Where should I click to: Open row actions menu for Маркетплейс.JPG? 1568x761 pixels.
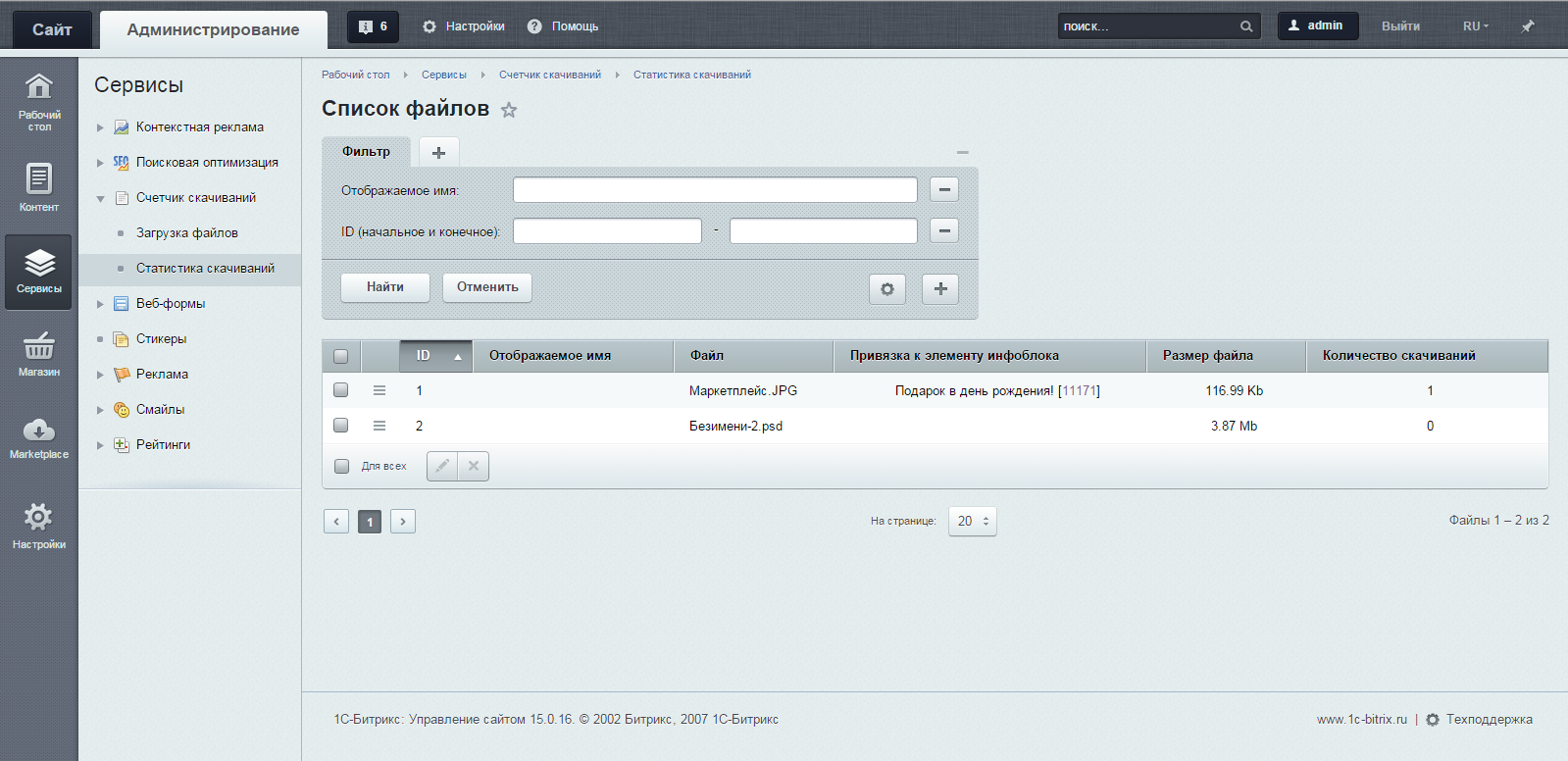(x=379, y=390)
